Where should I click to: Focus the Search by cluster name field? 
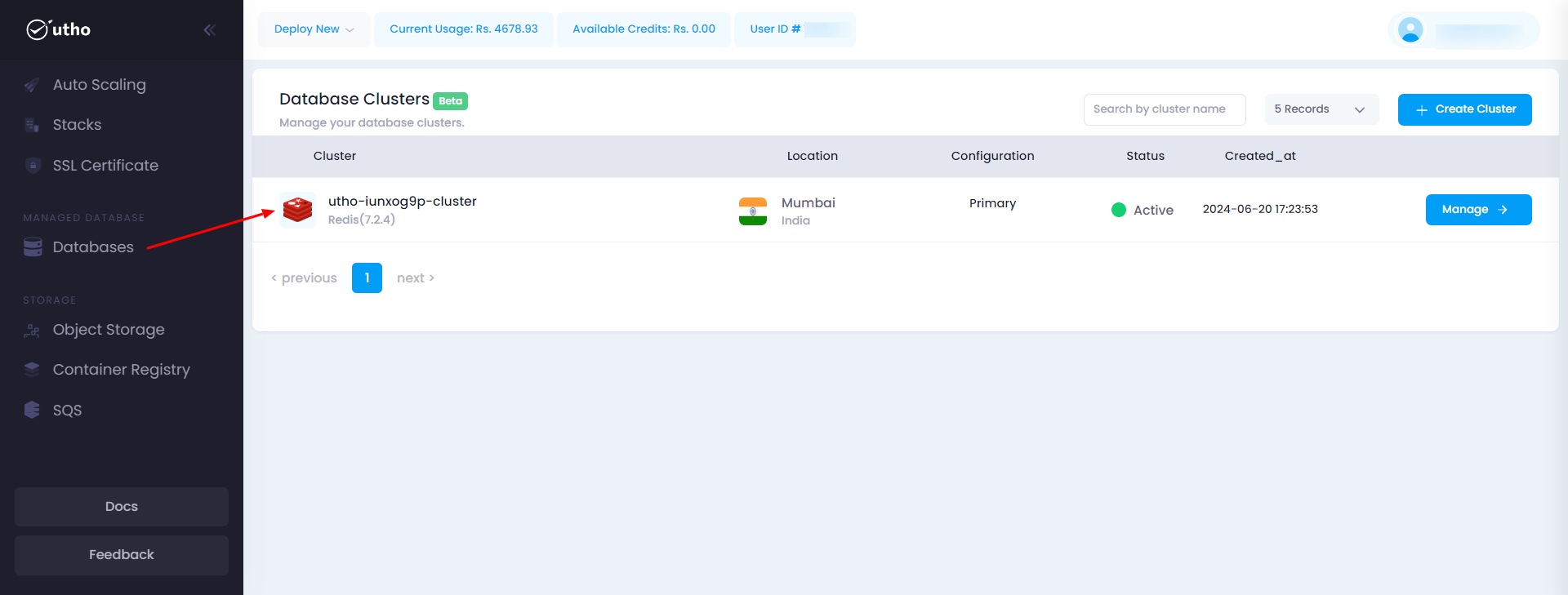point(1165,109)
